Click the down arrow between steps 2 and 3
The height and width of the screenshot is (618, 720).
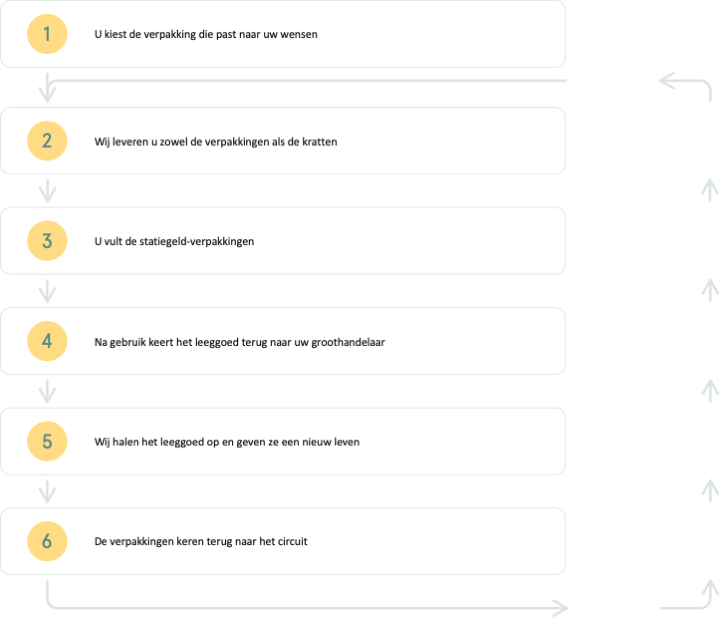click(x=47, y=191)
